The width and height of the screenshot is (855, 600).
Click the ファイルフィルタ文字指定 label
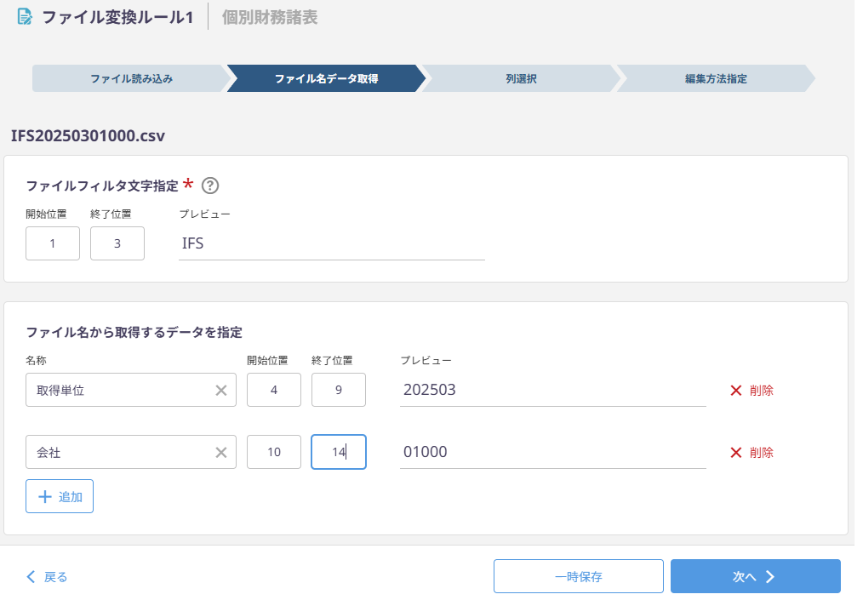point(102,186)
